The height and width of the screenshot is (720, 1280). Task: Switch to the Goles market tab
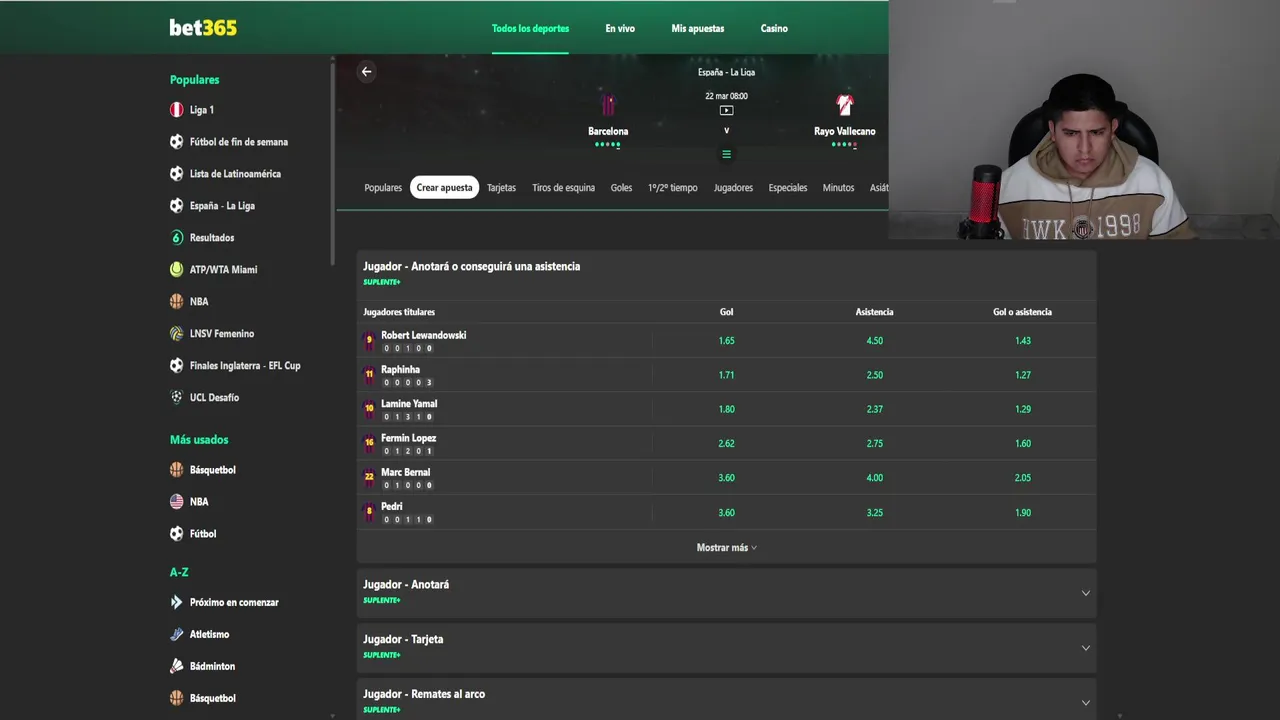621,188
